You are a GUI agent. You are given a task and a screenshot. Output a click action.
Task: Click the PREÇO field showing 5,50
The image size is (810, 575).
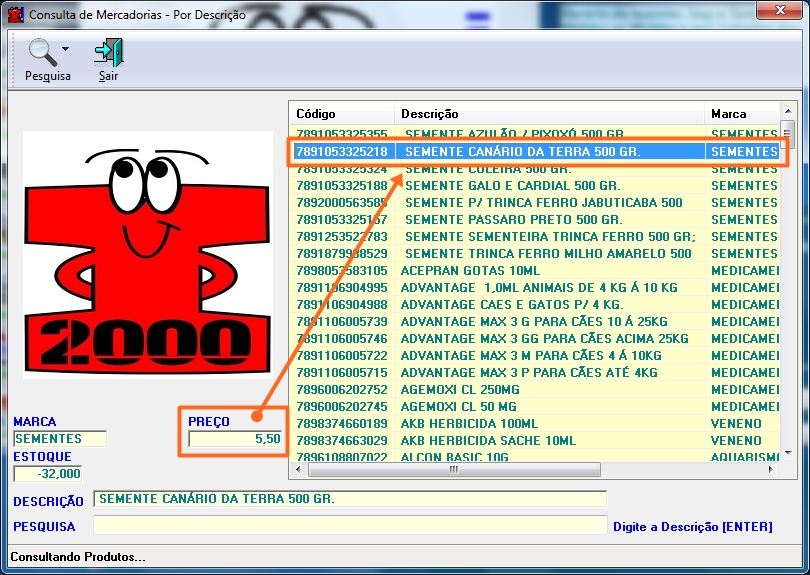[236, 439]
